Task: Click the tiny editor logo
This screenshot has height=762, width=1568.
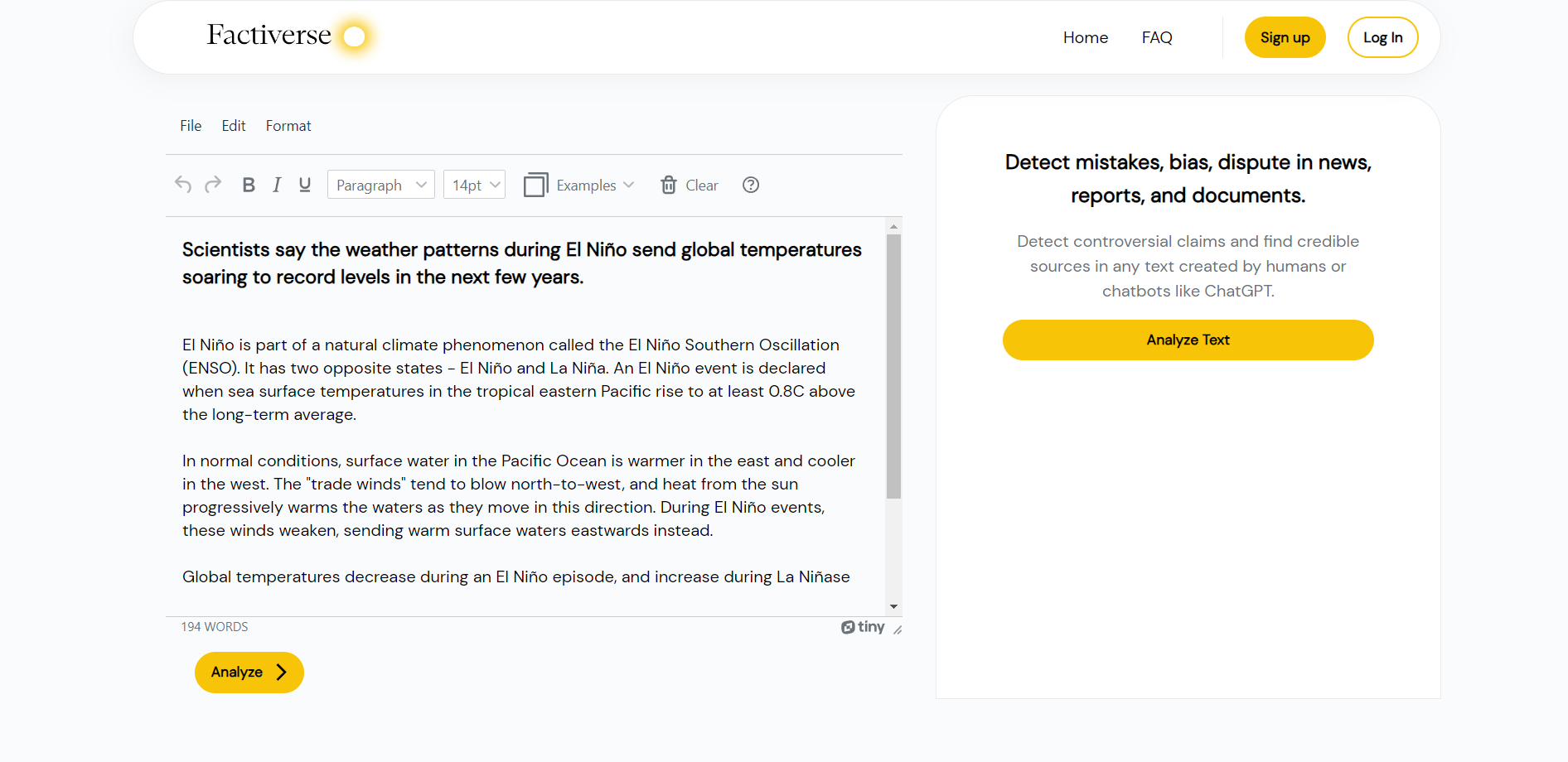Action: (863, 627)
